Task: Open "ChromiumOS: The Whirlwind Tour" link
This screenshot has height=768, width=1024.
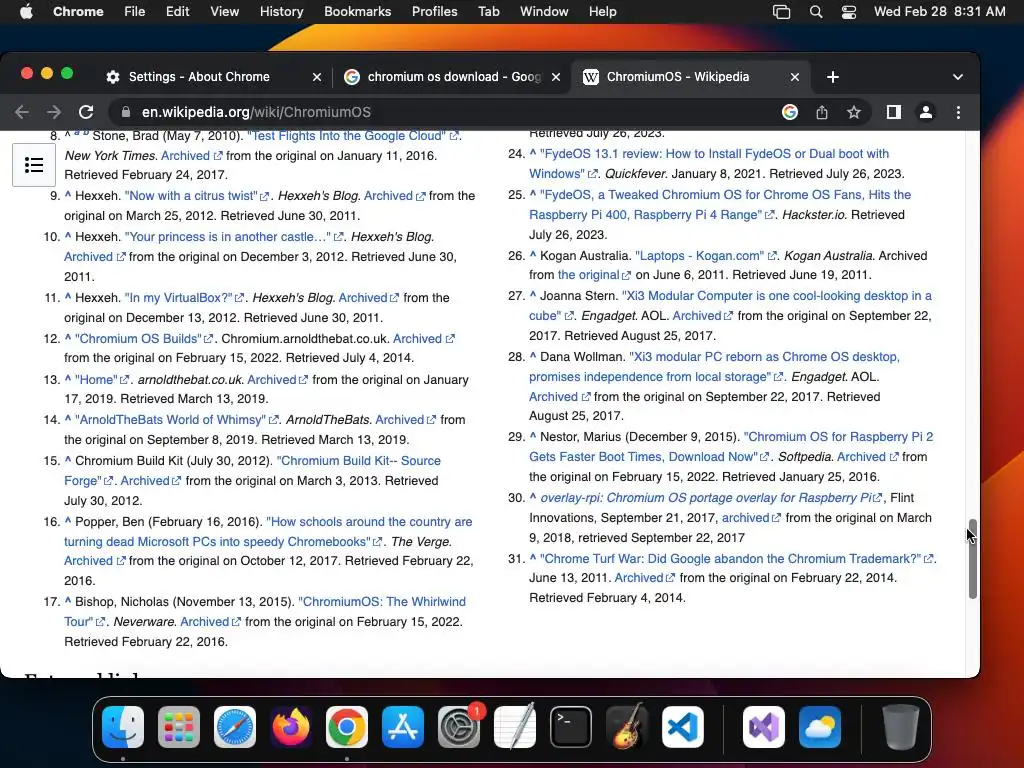Action: pos(264,611)
